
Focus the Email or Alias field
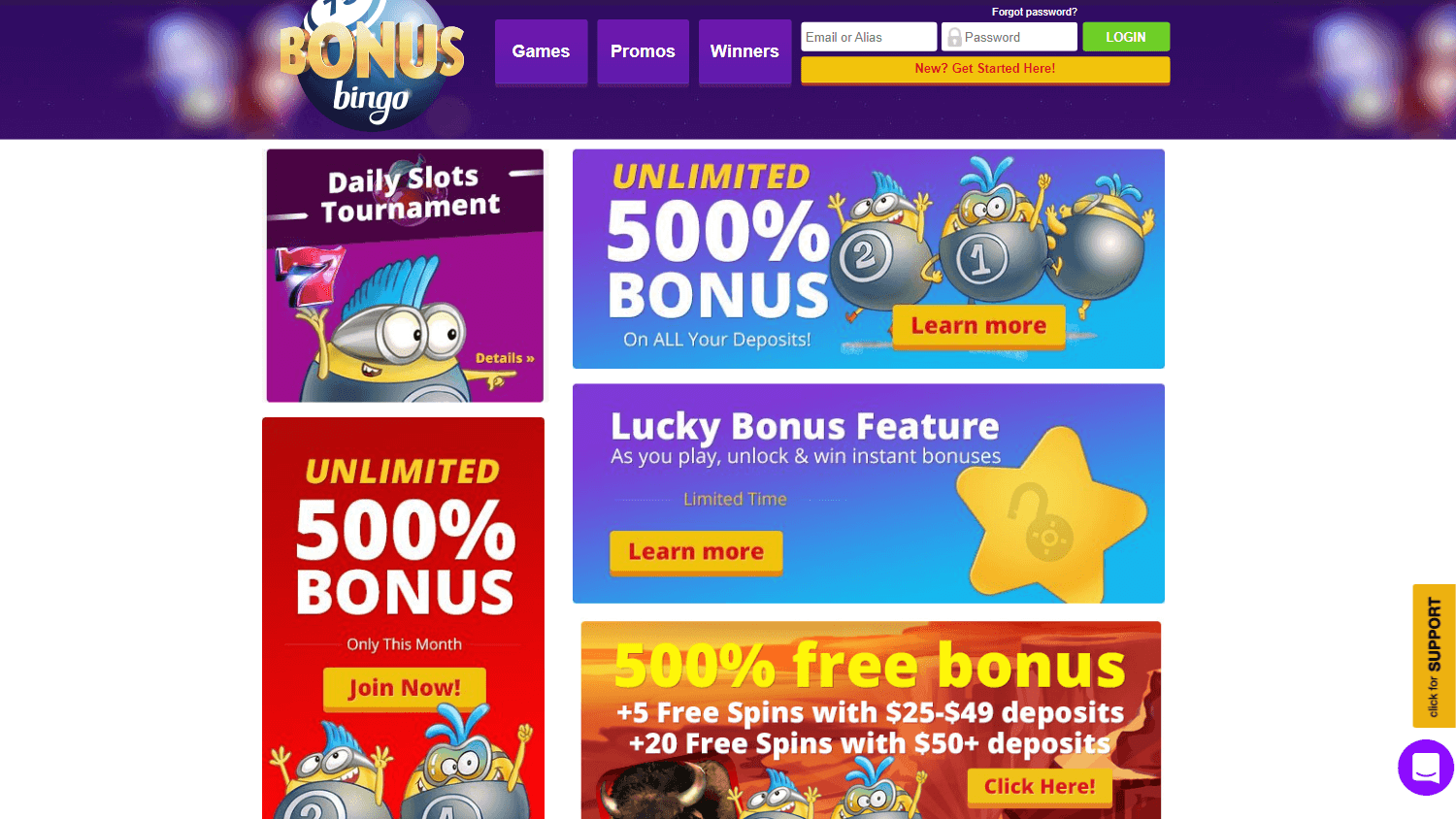click(869, 37)
